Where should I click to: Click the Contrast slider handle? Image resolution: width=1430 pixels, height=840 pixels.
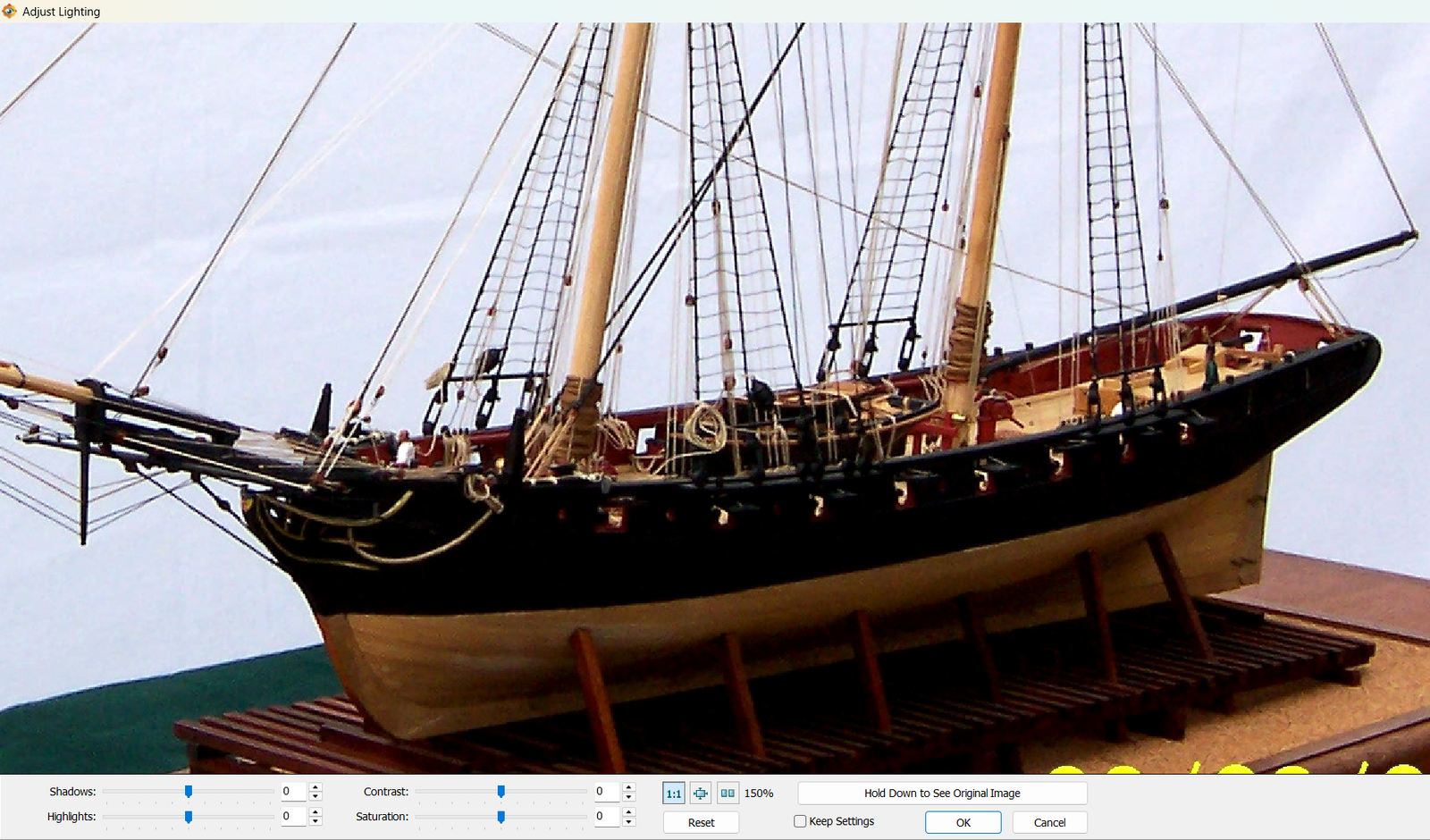pos(501,792)
